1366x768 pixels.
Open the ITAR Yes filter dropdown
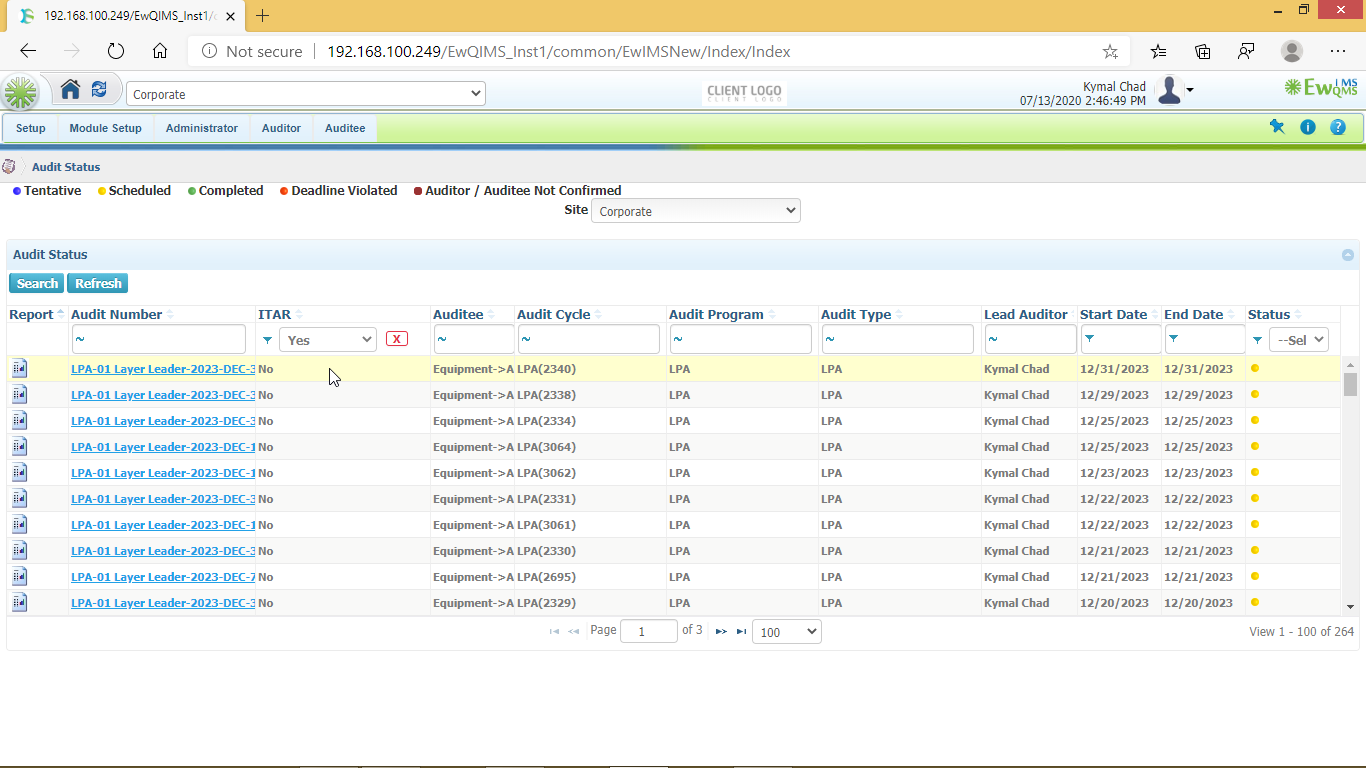point(328,340)
